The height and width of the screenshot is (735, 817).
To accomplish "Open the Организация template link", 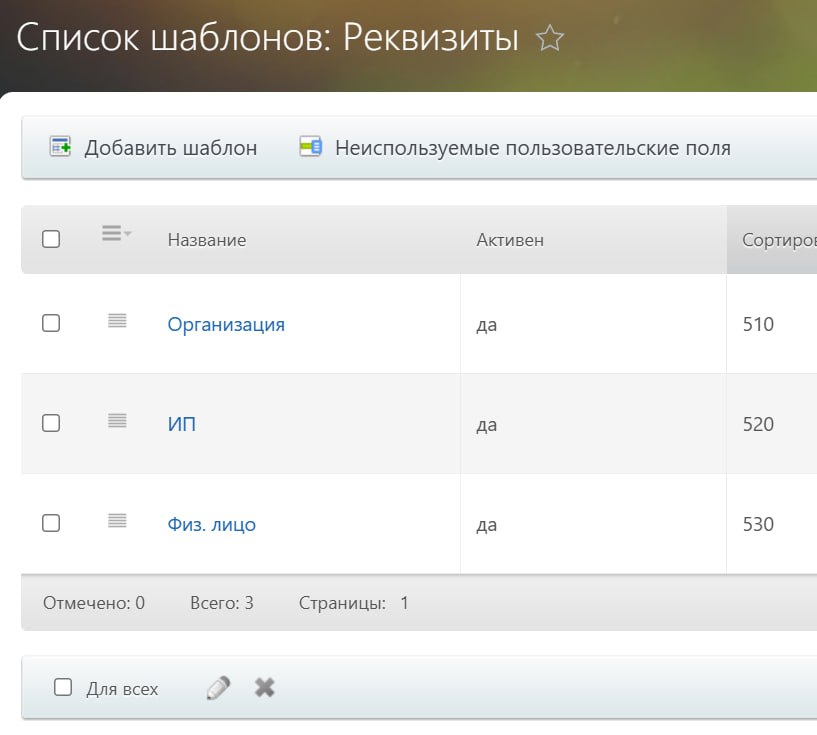I will pos(226,324).
